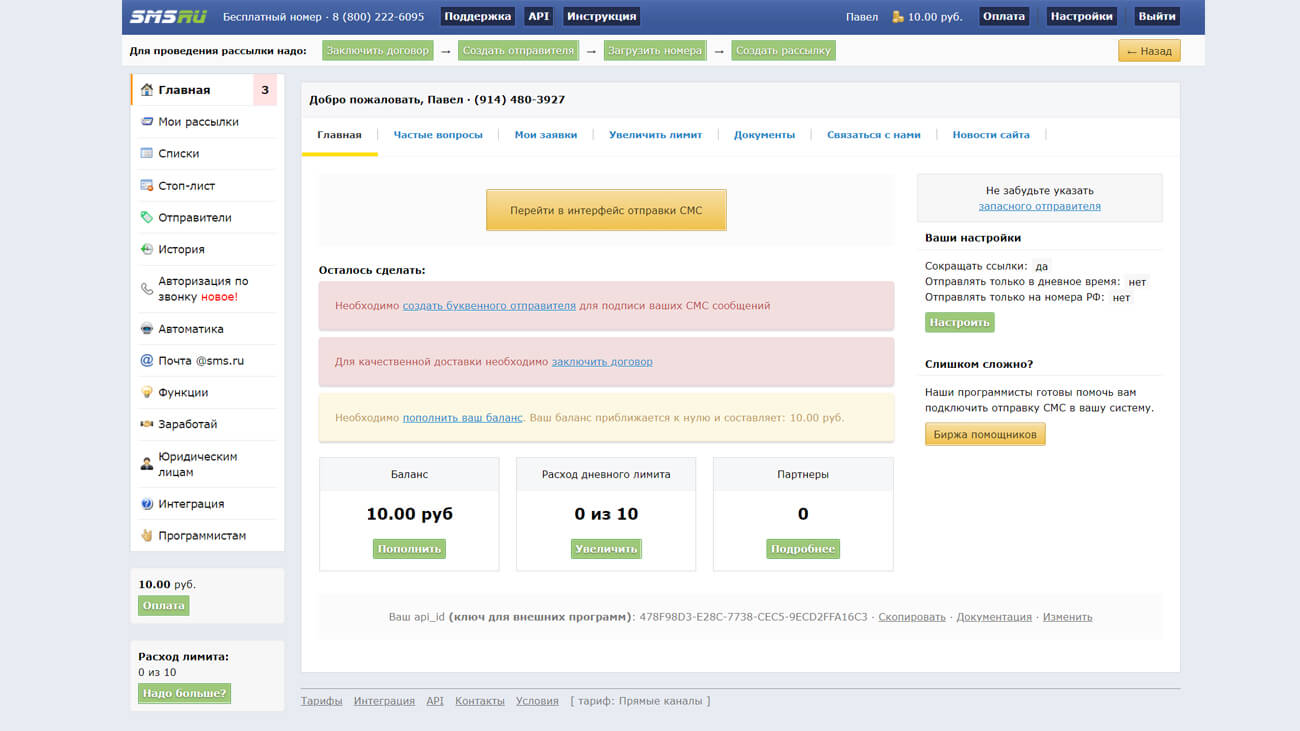Click the green Настроить button
The height and width of the screenshot is (731, 1300).
pyautogui.click(x=959, y=322)
